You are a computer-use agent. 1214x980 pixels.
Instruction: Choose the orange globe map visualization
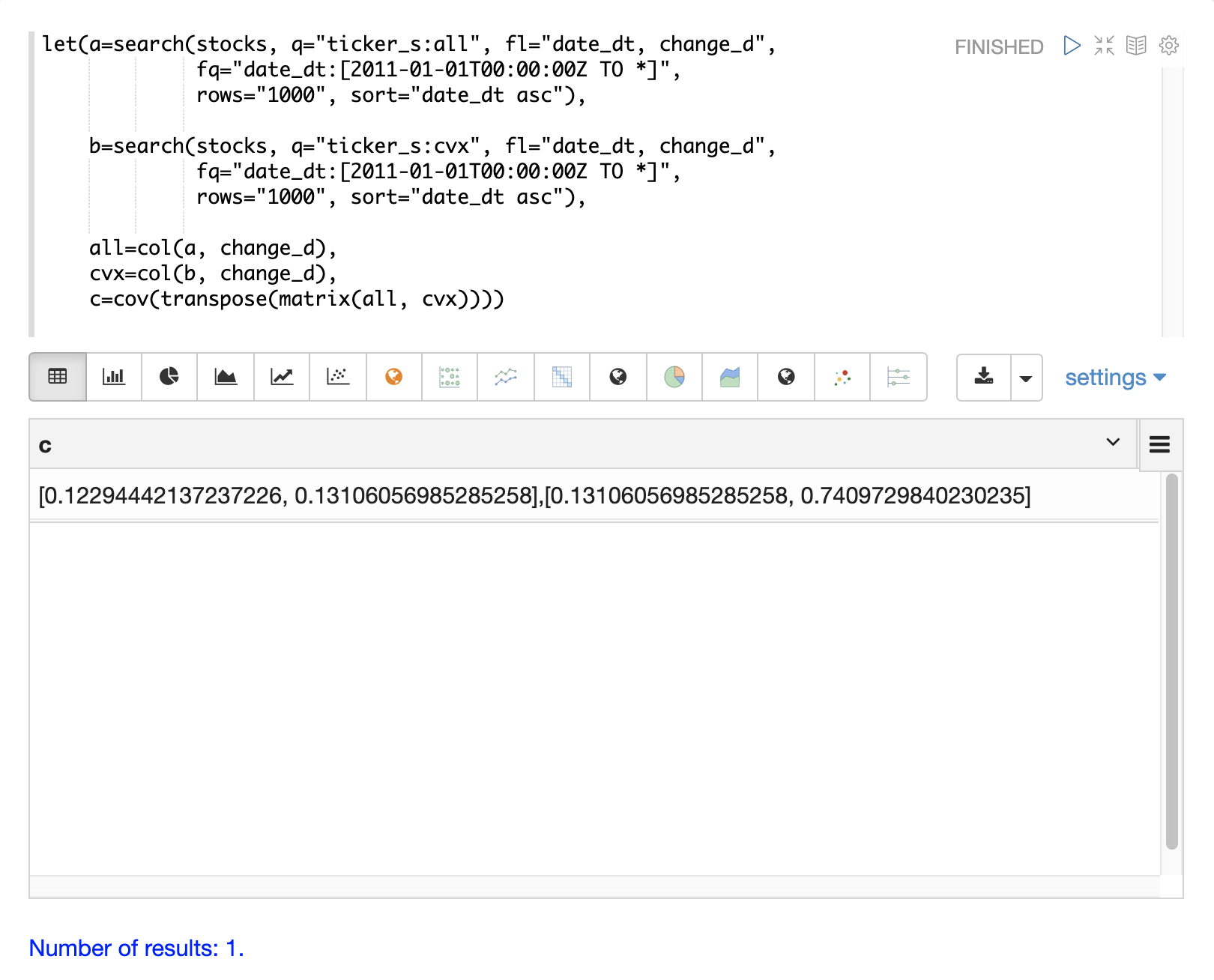pyautogui.click(x=394, y=377)
